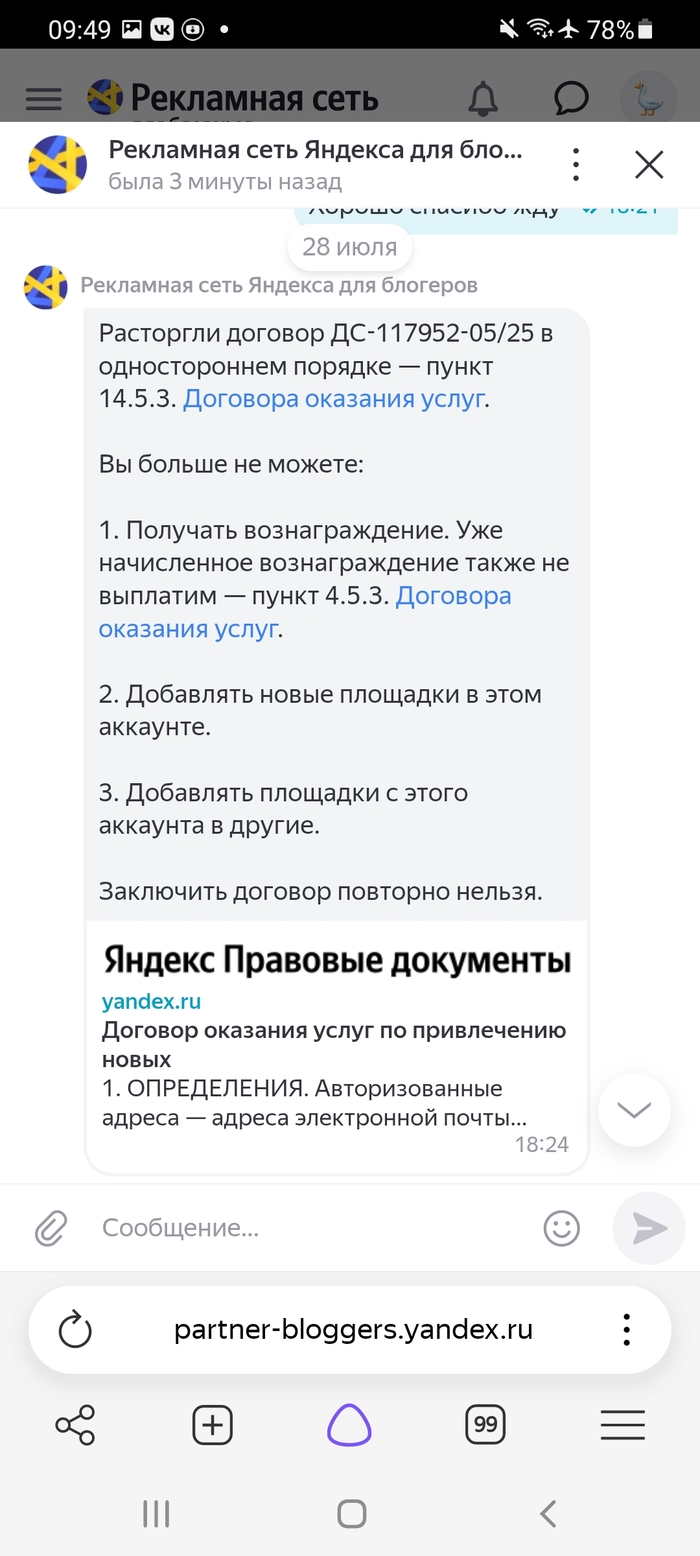Open the goose profile avatar
700x1556 pixels.
click(x=648, y=97)
